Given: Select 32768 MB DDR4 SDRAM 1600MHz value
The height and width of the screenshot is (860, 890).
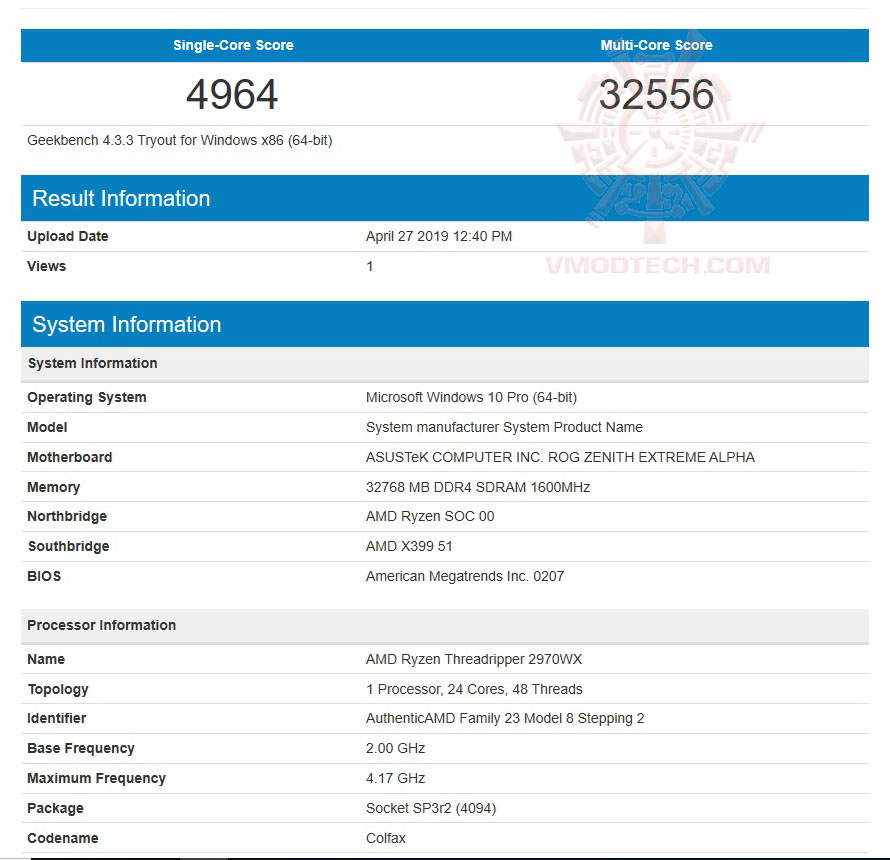Looking at the screenshot, I should point(478,488).
